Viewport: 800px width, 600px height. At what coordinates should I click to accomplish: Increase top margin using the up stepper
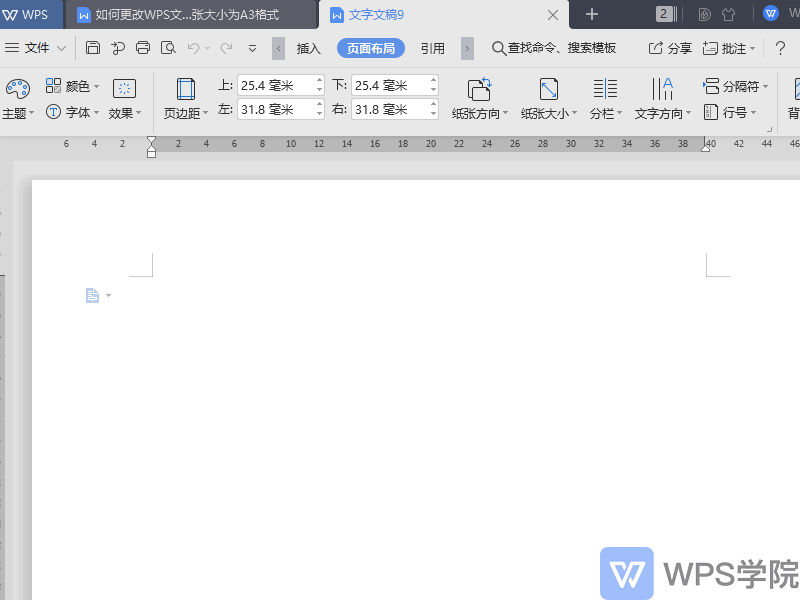click(320, 80)
